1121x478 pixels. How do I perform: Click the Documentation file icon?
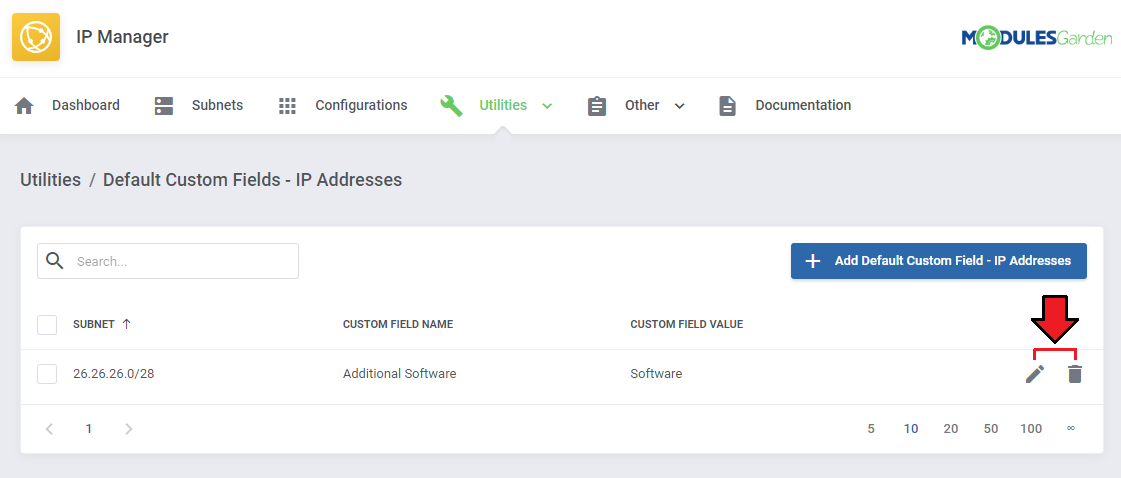(x=728, y=106)
